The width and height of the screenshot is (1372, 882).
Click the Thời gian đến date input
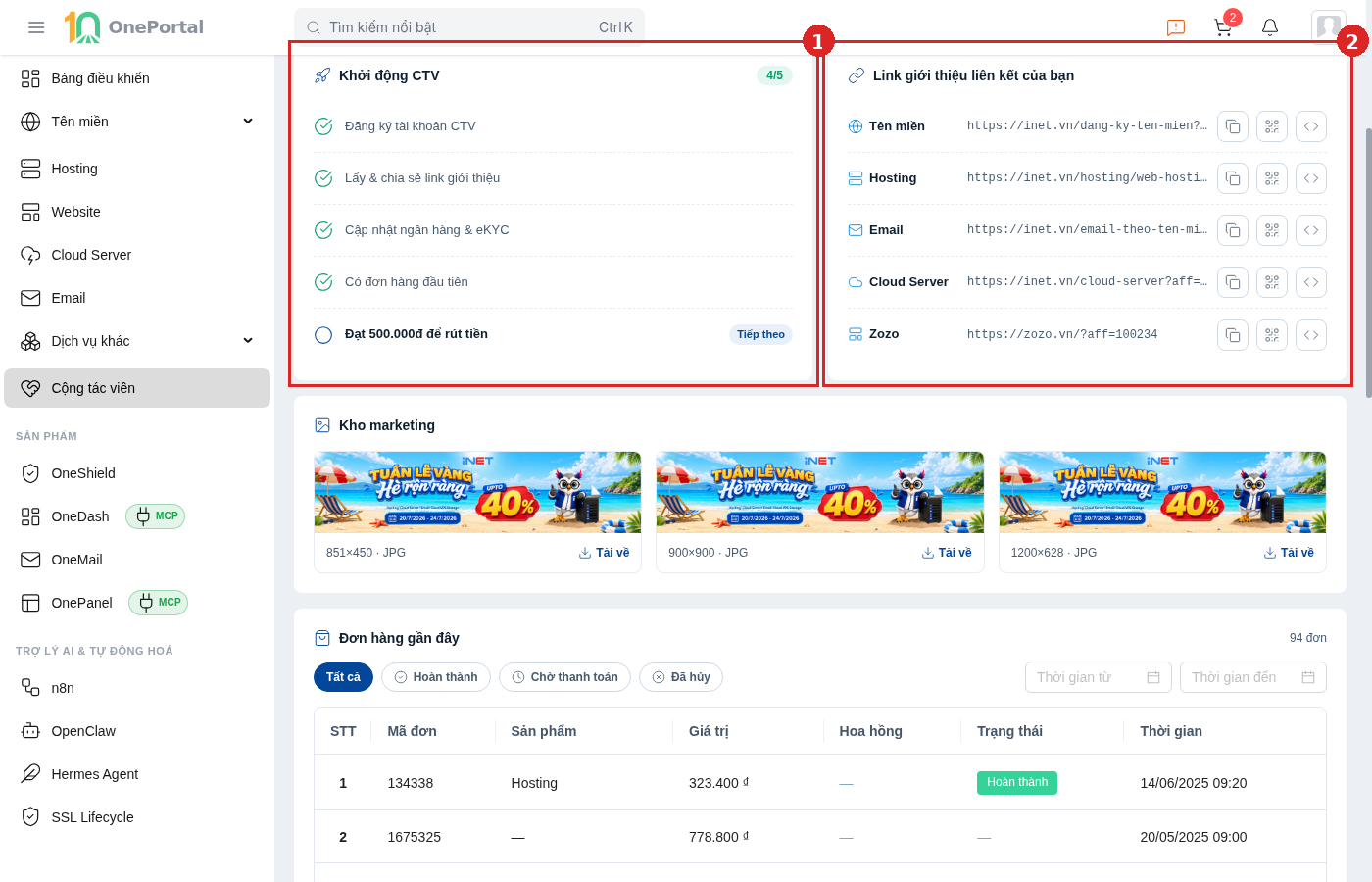pyautogui.click(x=1253, y=677)
